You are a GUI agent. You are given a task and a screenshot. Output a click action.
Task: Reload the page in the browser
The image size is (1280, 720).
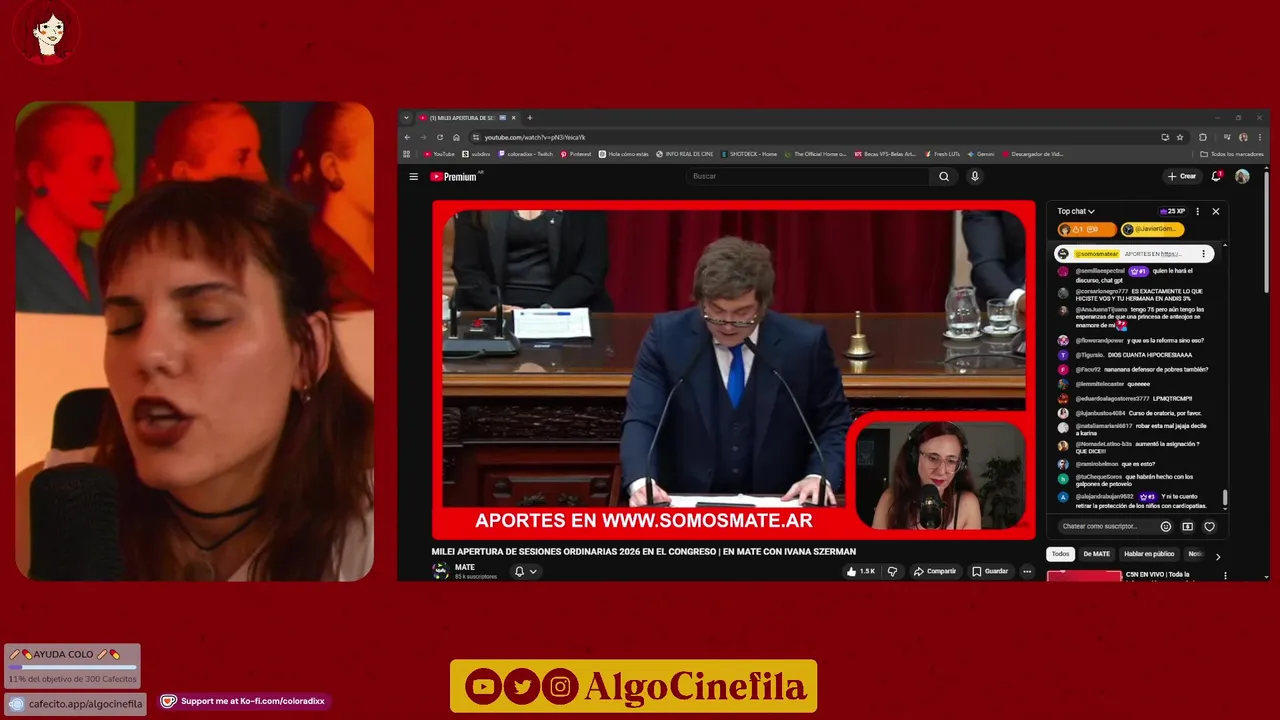439,137
